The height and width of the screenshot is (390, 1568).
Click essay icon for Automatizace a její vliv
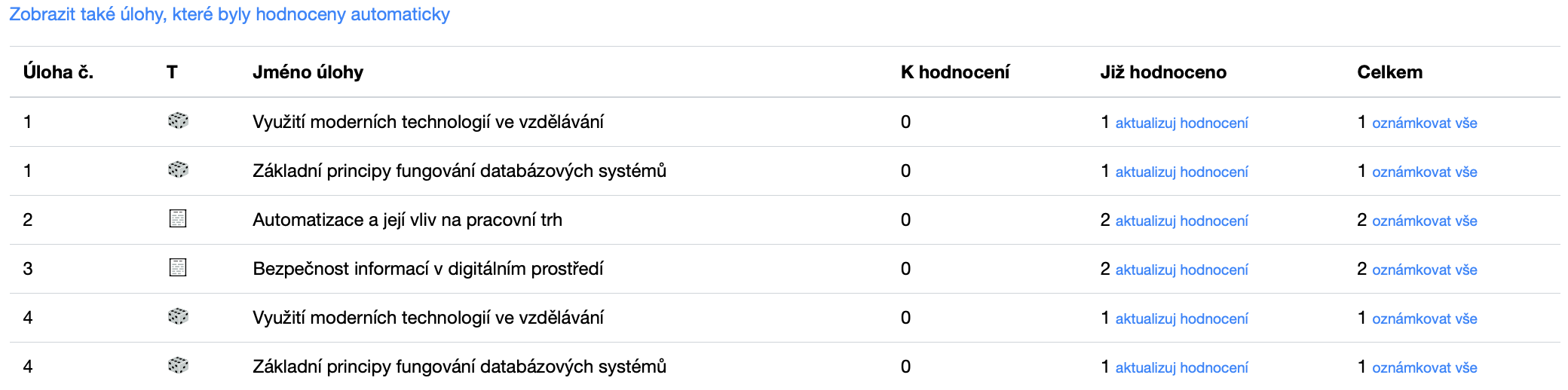point(178,219)
